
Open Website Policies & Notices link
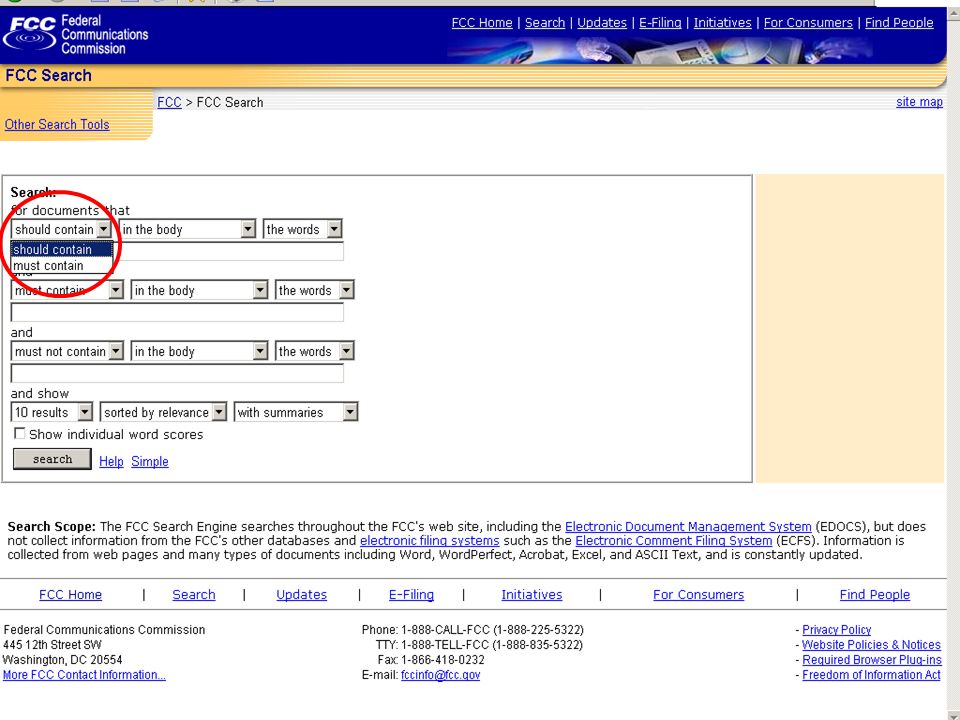click(x=871, y=645)
